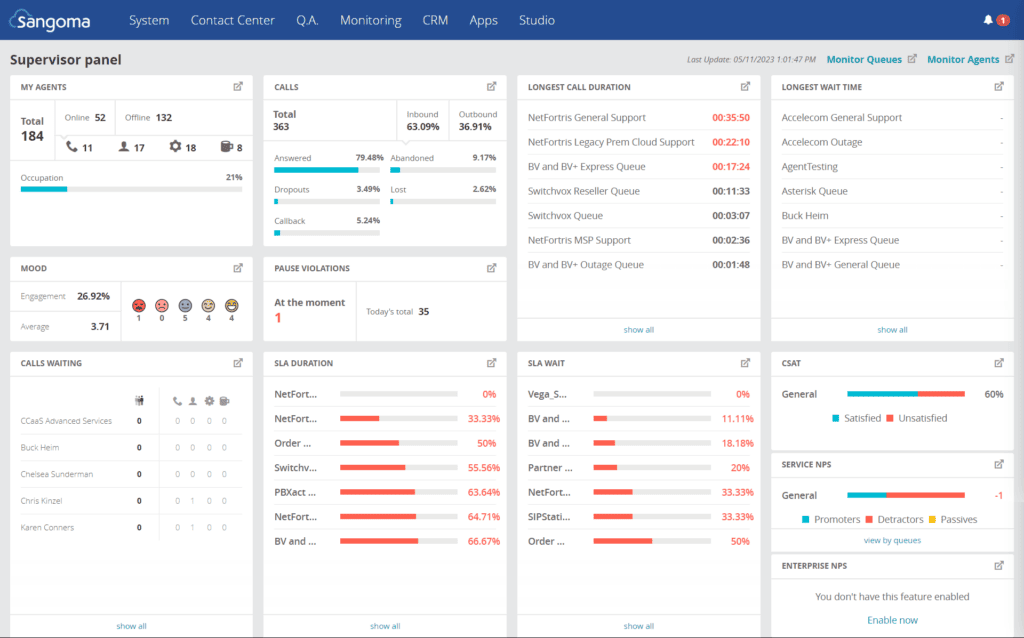
Task: Pop out the Longest Wait Time panel
Action: coord(999,87)
